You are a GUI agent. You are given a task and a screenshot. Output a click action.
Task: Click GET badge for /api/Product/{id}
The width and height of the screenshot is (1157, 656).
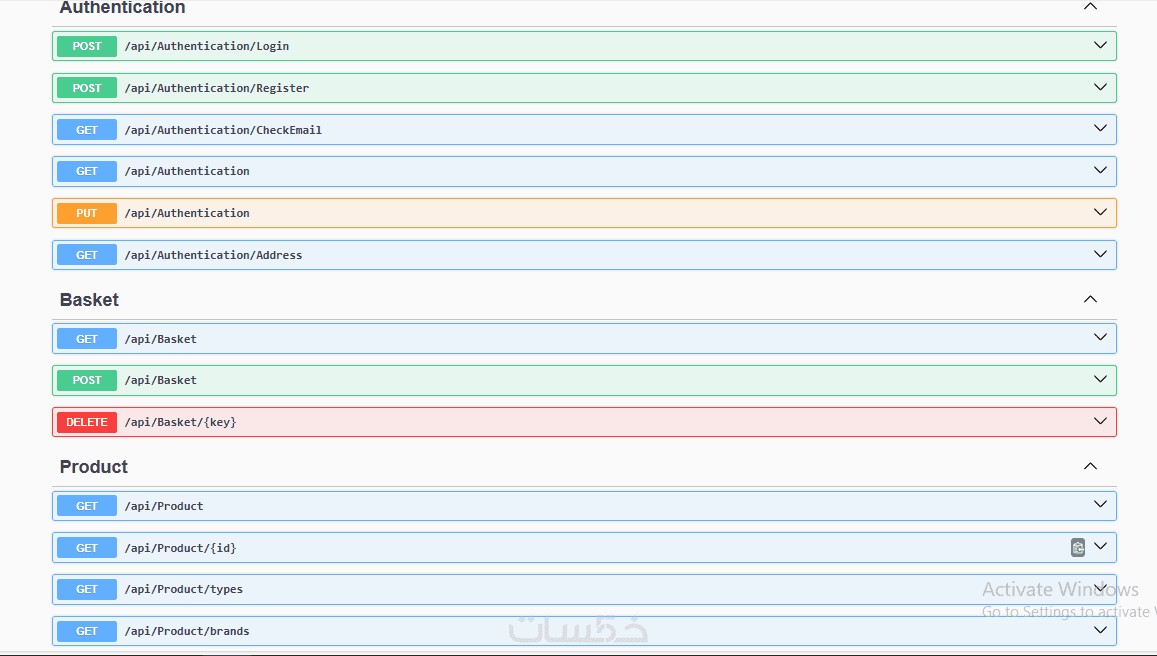pos(87,548)
